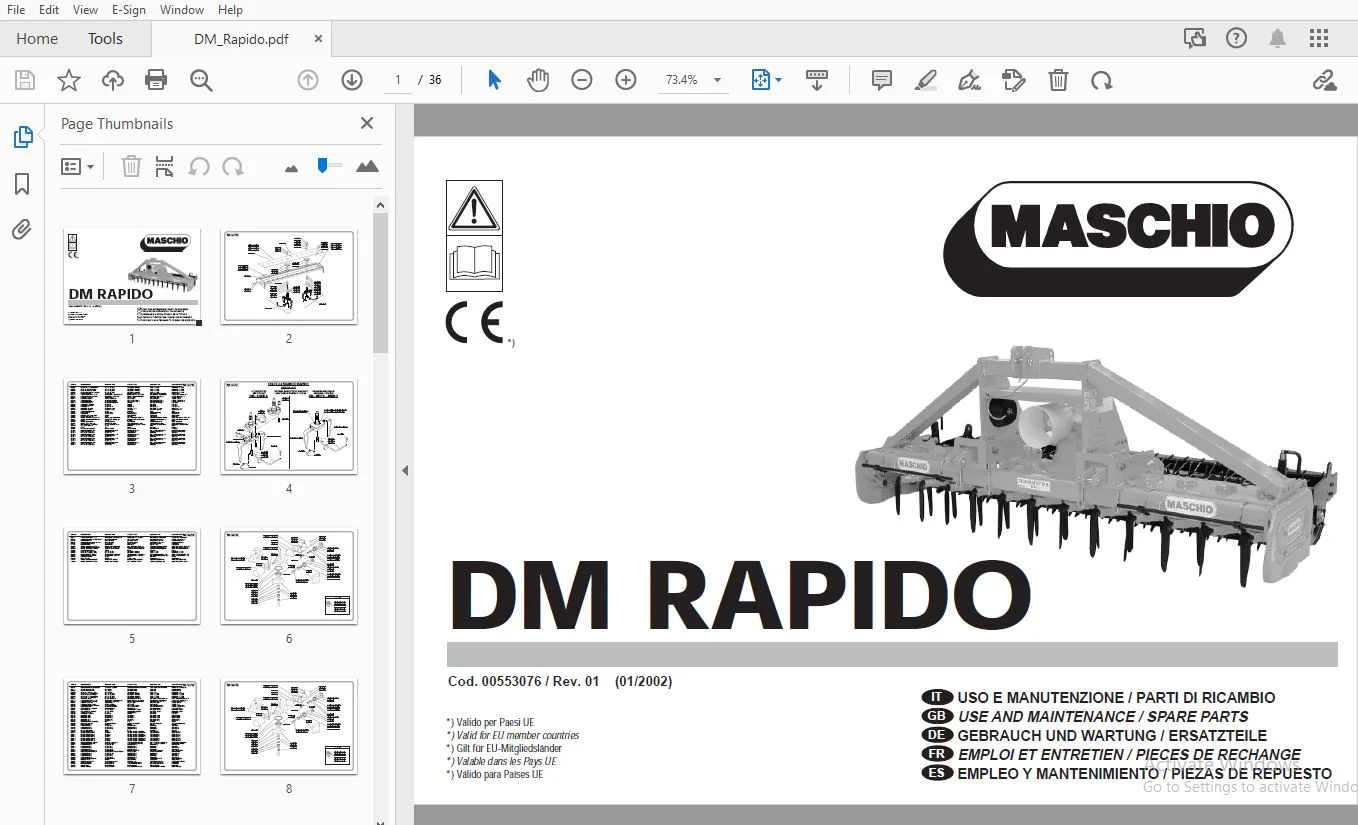The image size is (1358, 825).
Task: Reduce thumbnail size with small mountain icon
Action: (292, 168)
